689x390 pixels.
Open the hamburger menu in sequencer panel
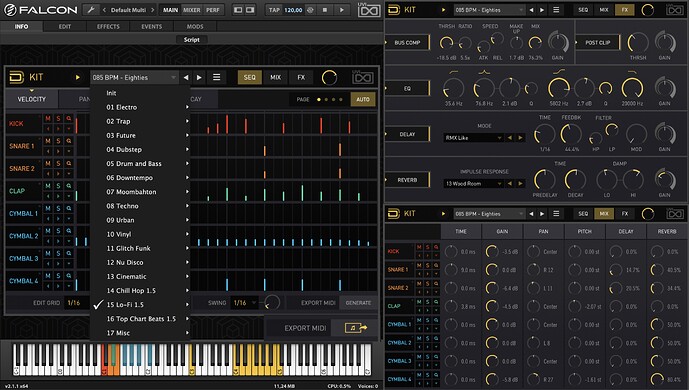[x=217, y=77]
